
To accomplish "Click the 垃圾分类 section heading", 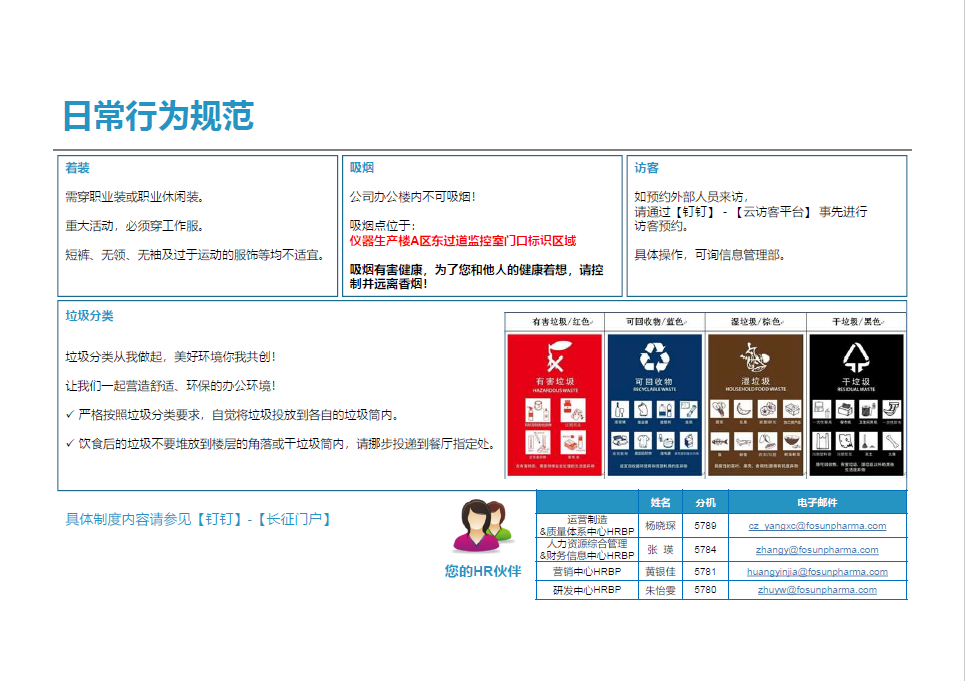I will pyautogui.click(x=90, y=316).
